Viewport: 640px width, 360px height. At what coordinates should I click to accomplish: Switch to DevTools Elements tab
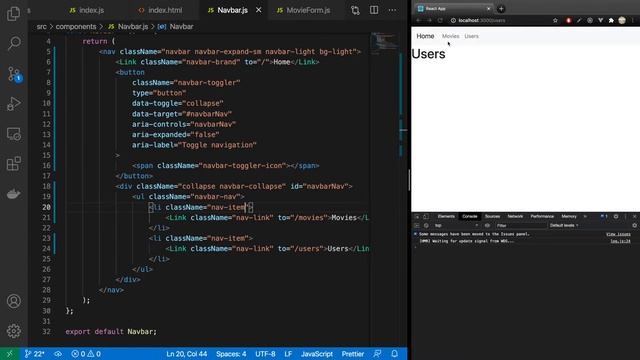(446, 216)
